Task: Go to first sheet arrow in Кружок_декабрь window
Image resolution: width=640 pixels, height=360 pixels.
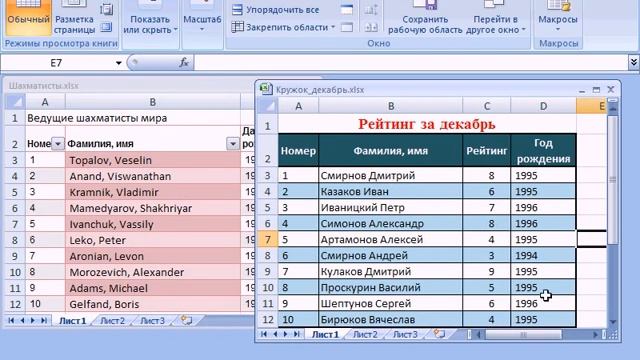Action: pyautogui.click(x=264, y=334)
